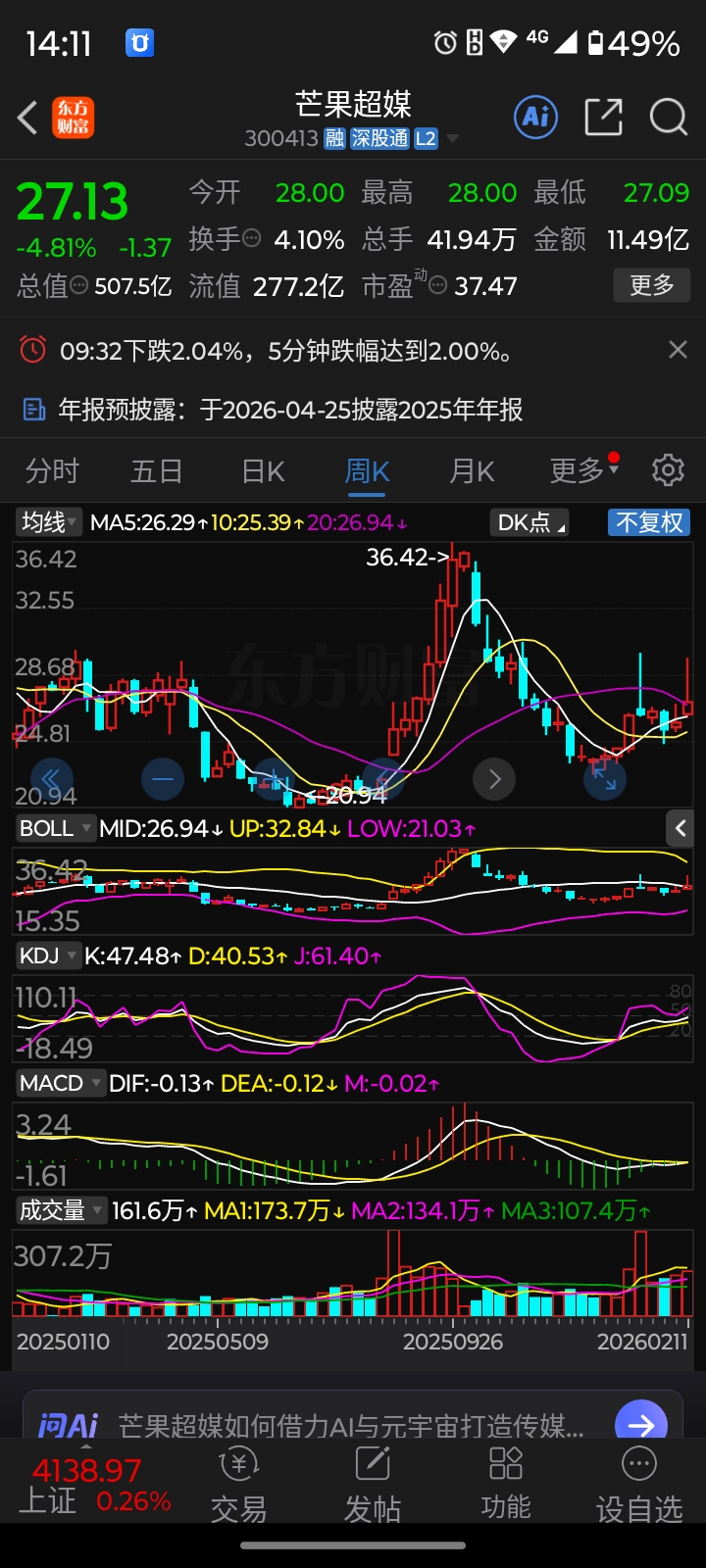Tap the 设自选 watchlist icon
The height and width of the screenshot is (1568, 706).
click(x=639, y=1487)
